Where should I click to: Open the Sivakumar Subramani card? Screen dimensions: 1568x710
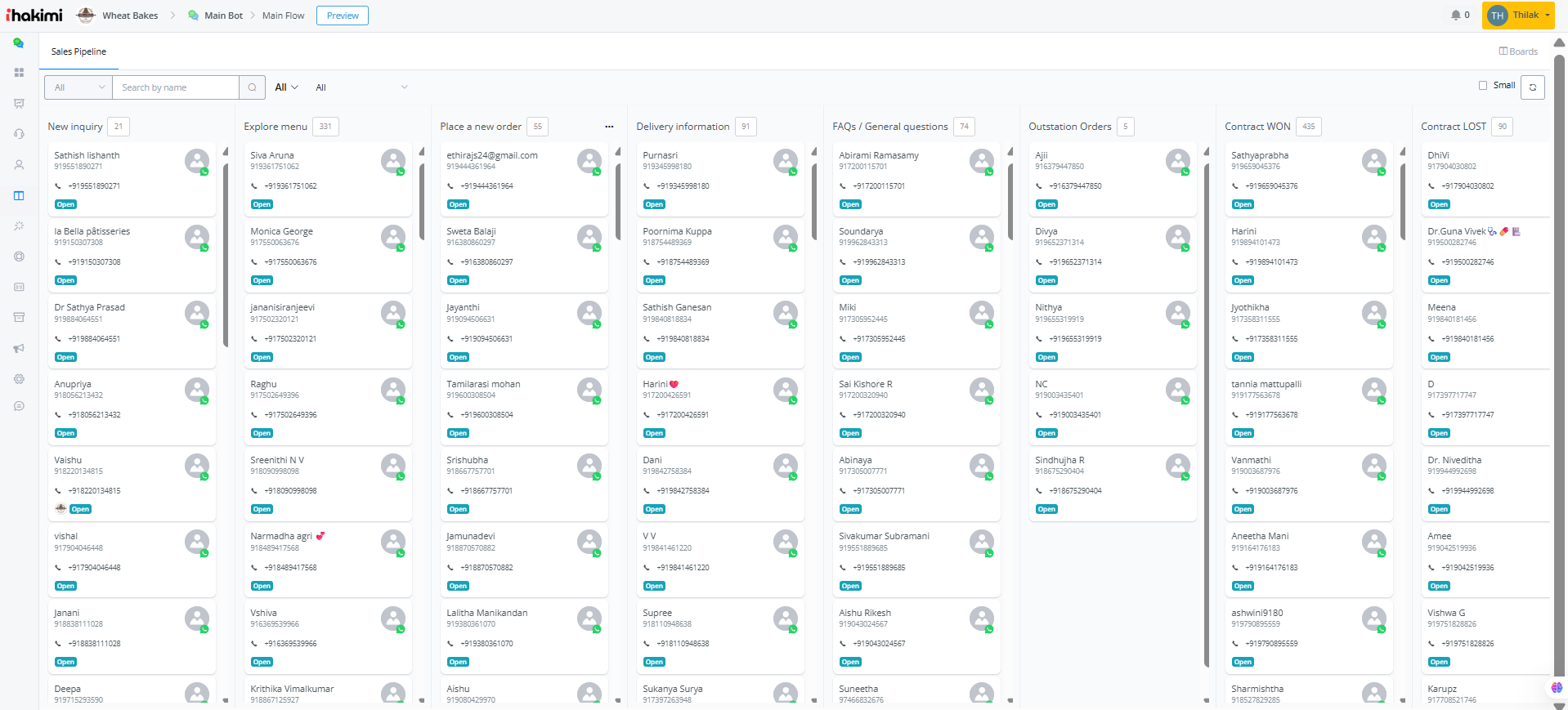916,560
